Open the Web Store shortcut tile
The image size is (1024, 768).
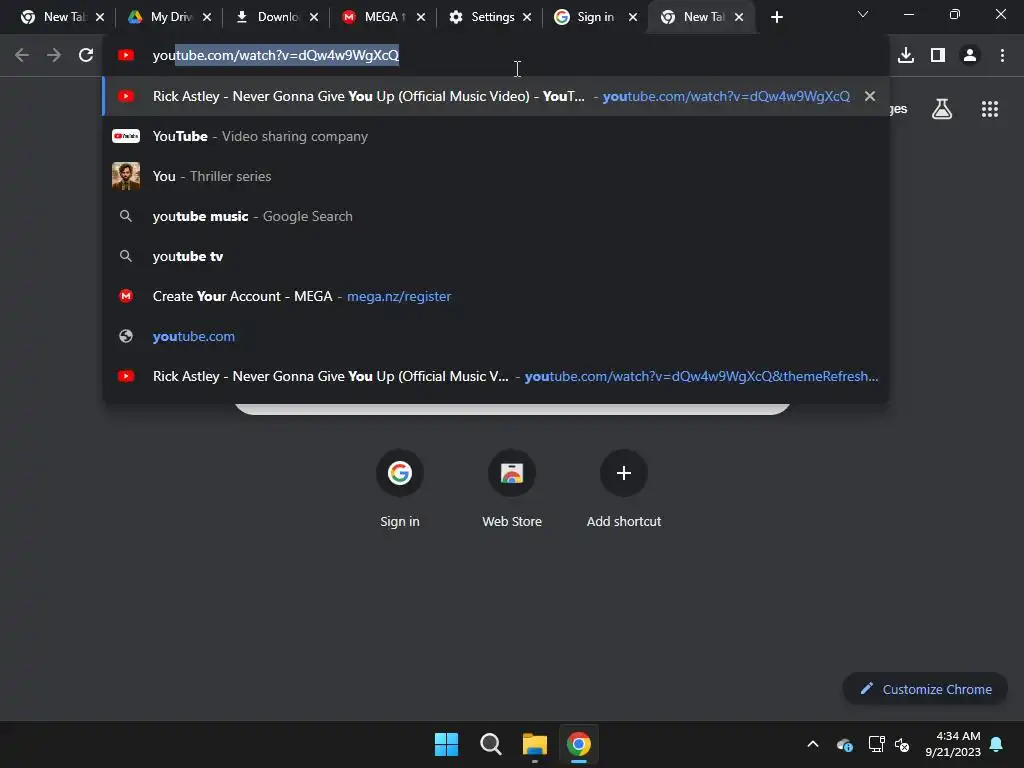(512, 490)
